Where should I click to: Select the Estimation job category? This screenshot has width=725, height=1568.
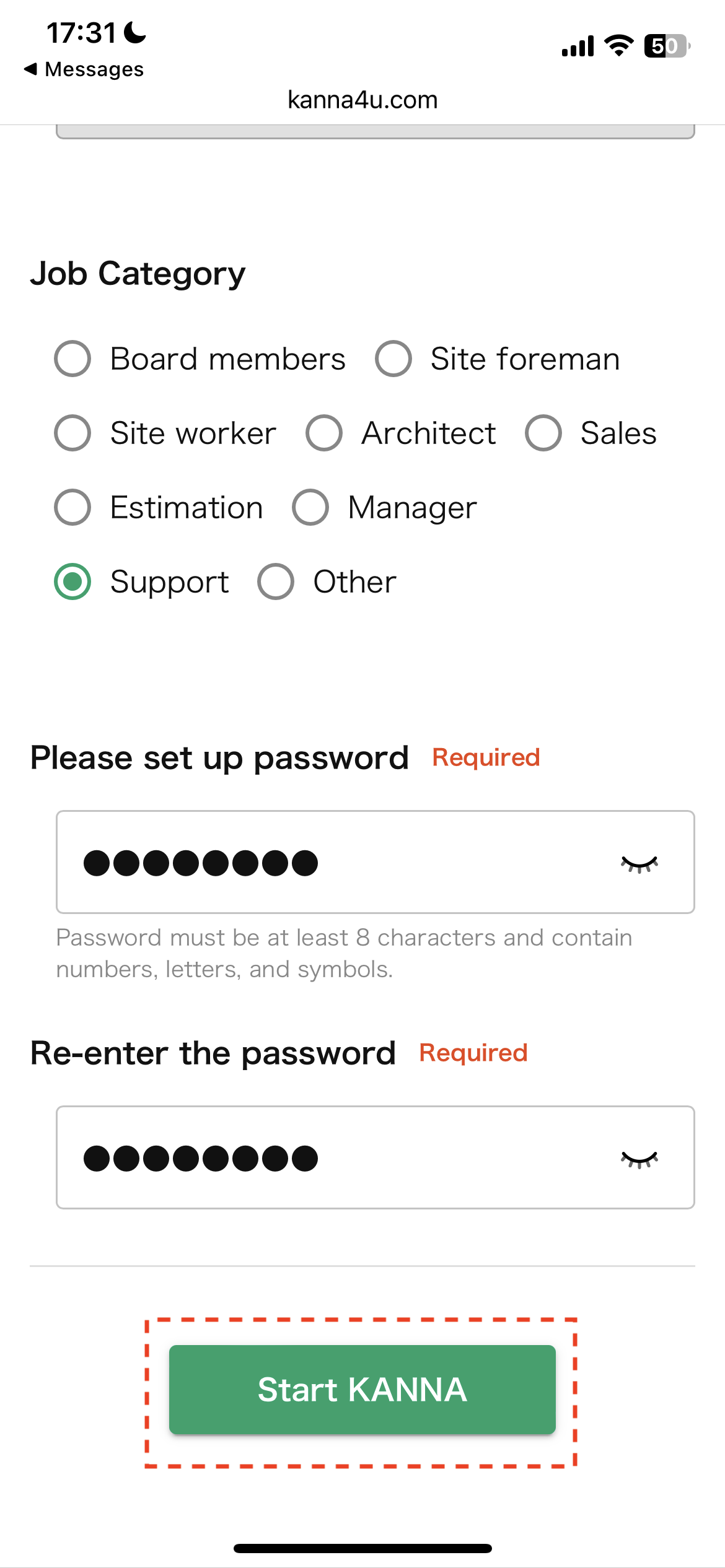pyautogui.click(x=72, y=507)
